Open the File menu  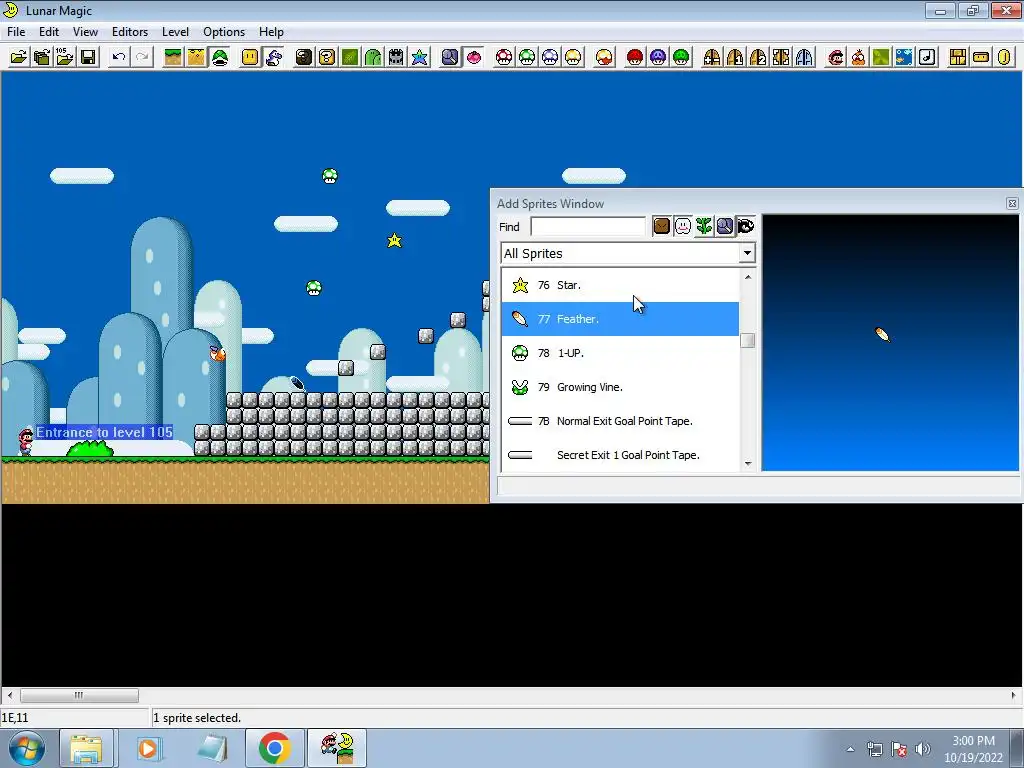pyautogui.click(x=16, y=32)
